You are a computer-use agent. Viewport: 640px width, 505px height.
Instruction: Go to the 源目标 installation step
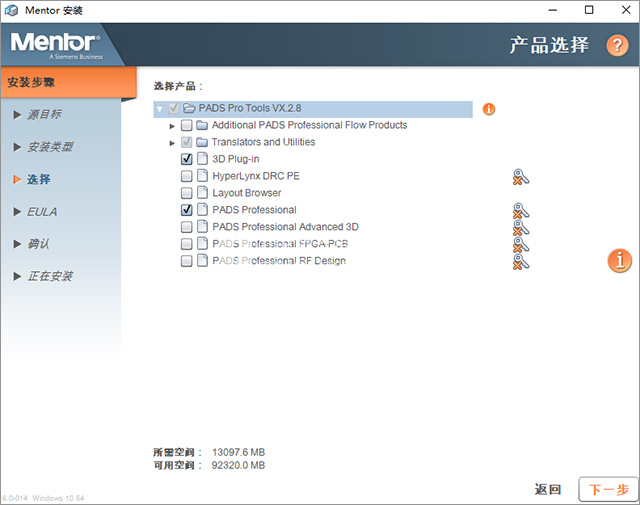44,114
